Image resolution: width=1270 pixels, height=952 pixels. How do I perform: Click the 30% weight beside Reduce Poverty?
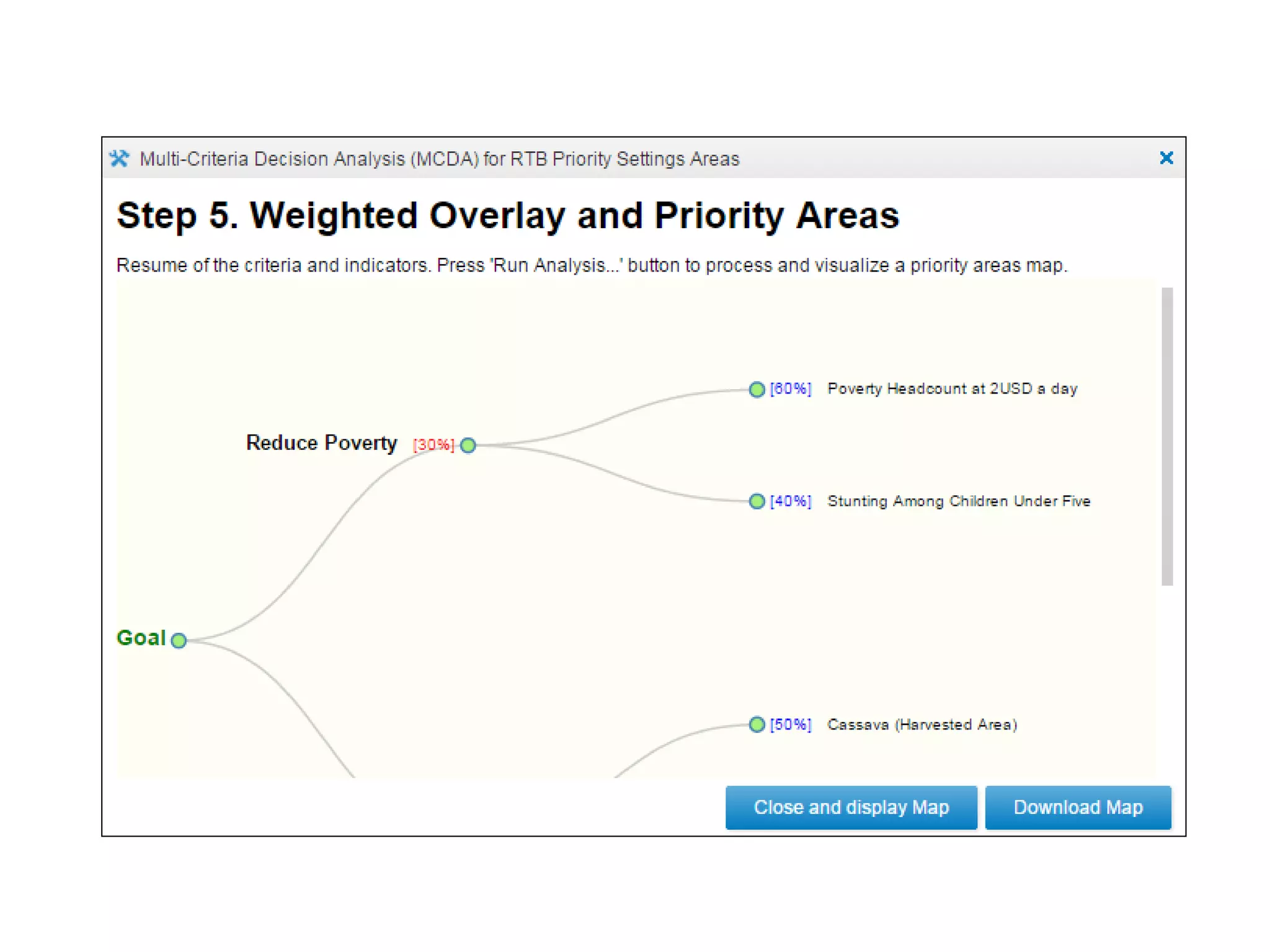(x=433, y=445)
